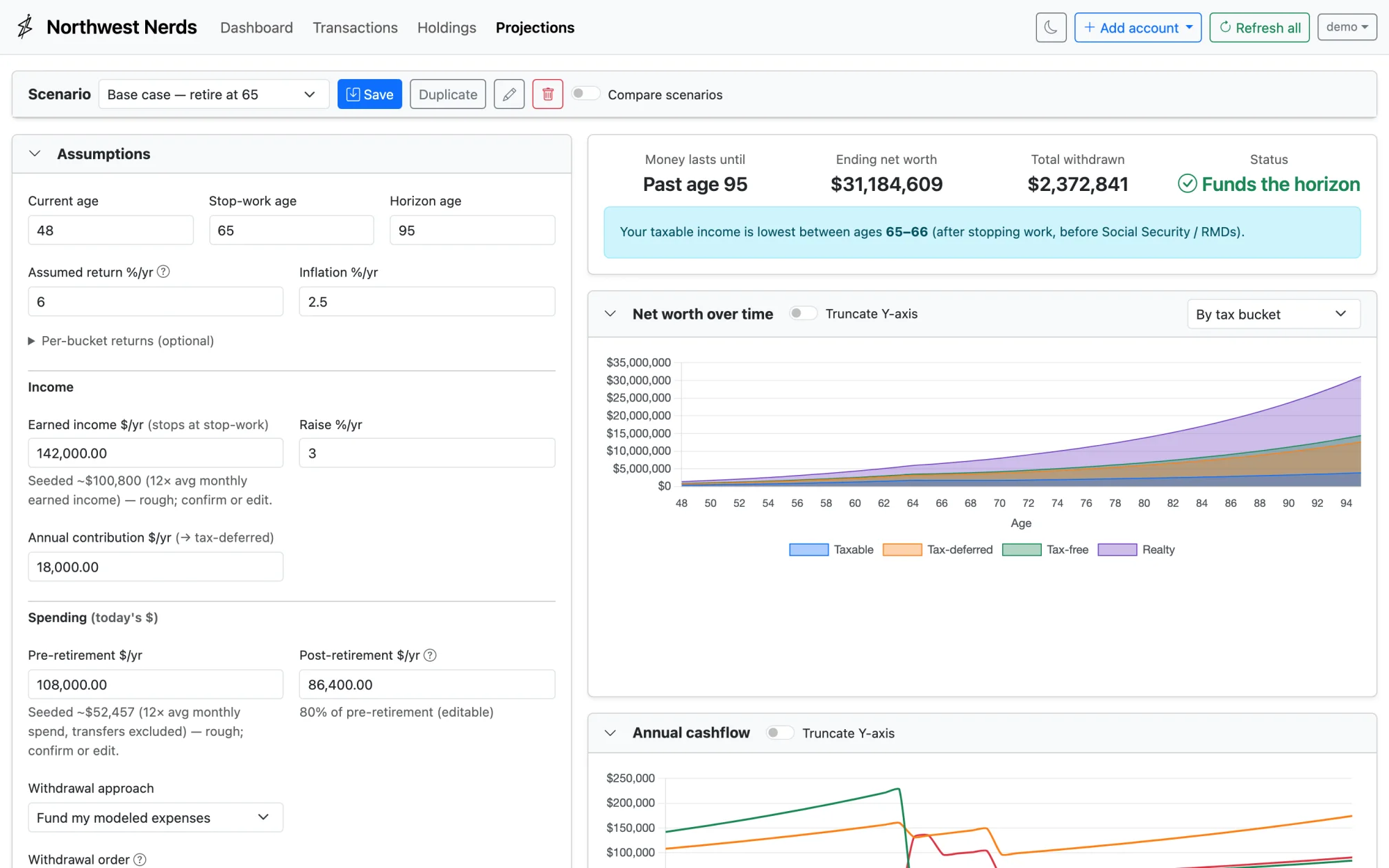The height and width of the screenshot is (868, 1389).
Task: Click the Horizon age input field
Action: click(x=472, y=230)
